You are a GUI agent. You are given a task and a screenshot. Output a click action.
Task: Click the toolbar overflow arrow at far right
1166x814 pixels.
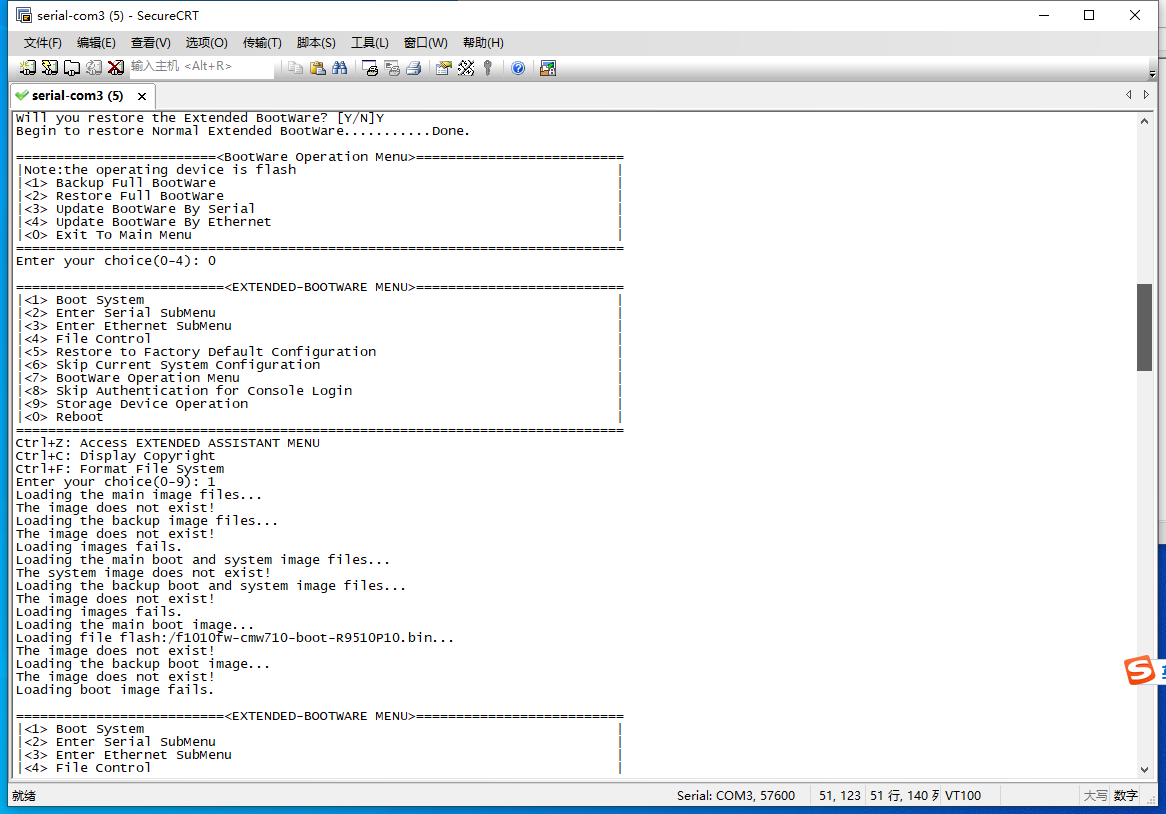pyautogui.click(x=1152, y=73)
